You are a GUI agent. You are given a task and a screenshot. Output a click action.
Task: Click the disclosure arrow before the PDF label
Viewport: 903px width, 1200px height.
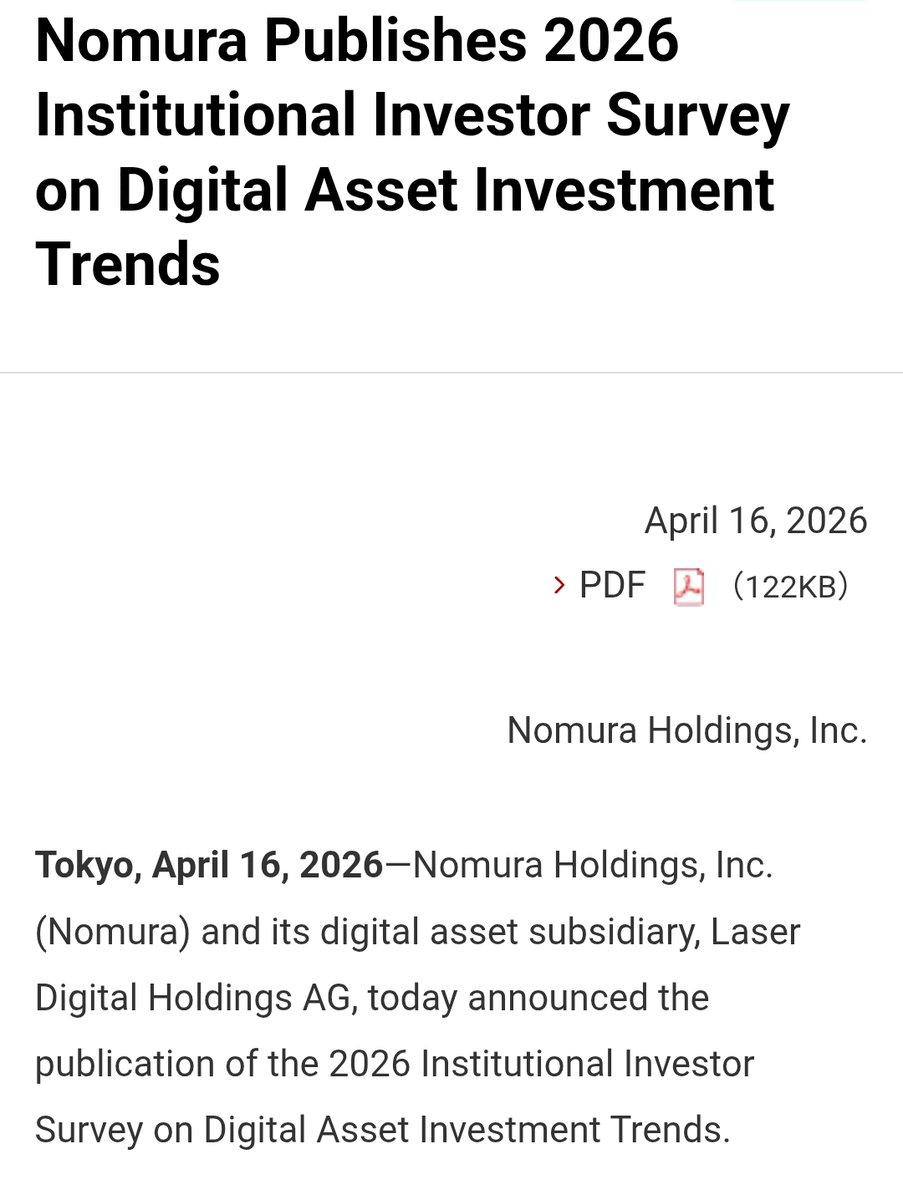point(557,586)
